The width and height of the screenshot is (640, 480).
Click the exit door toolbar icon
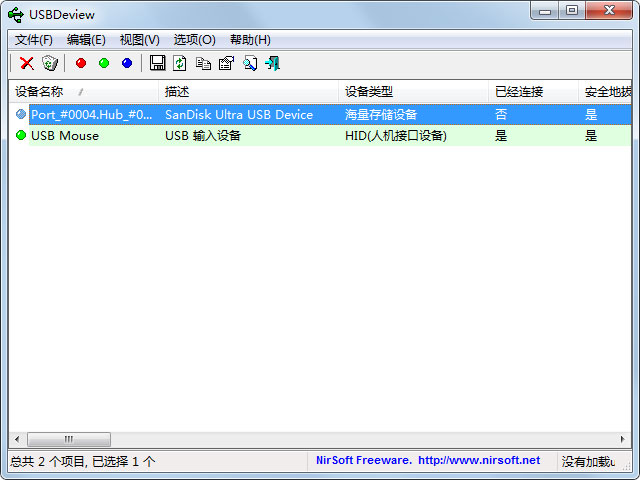tap(272, 63)
